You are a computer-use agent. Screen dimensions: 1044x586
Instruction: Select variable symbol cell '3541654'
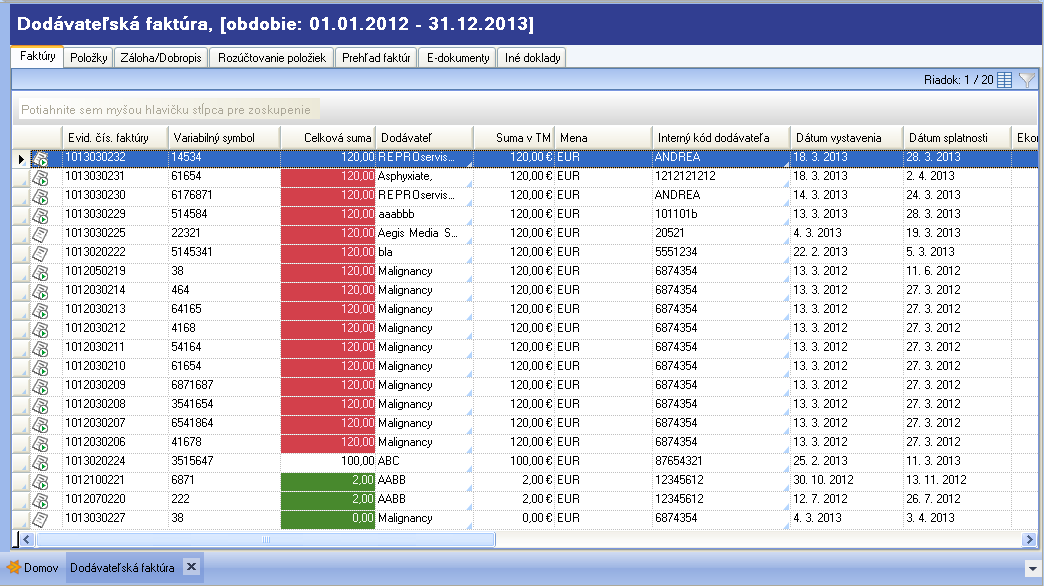click(x=224, y=404)
